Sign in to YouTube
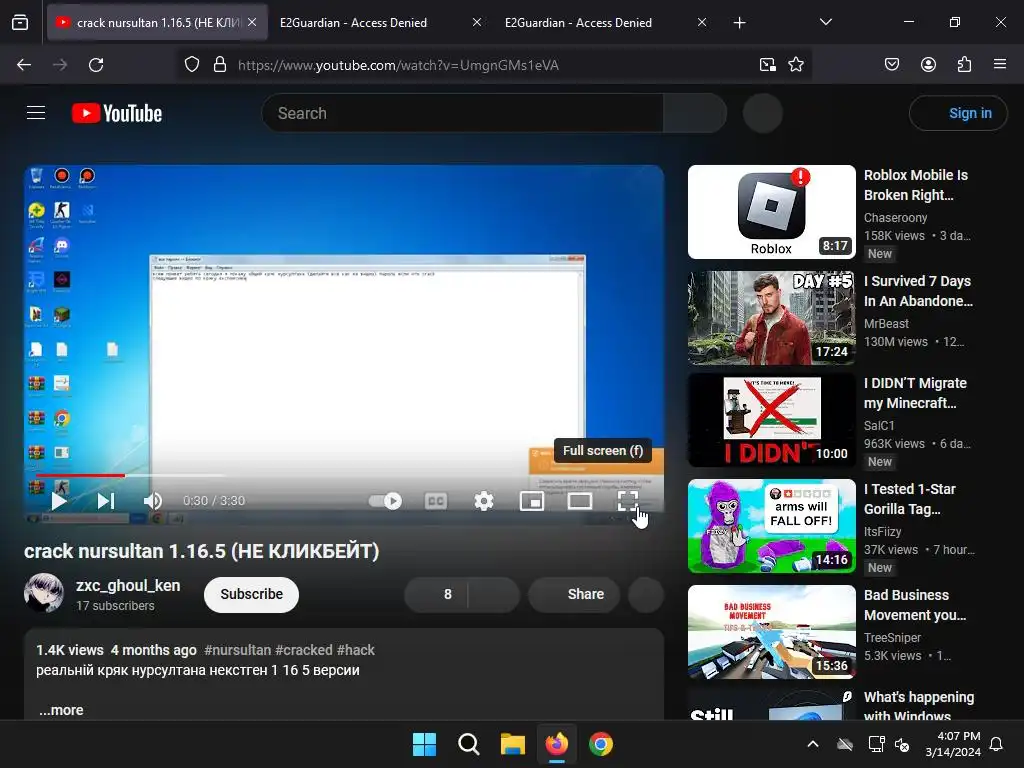Screen dimensions: 1024x768 pos(958,113)
